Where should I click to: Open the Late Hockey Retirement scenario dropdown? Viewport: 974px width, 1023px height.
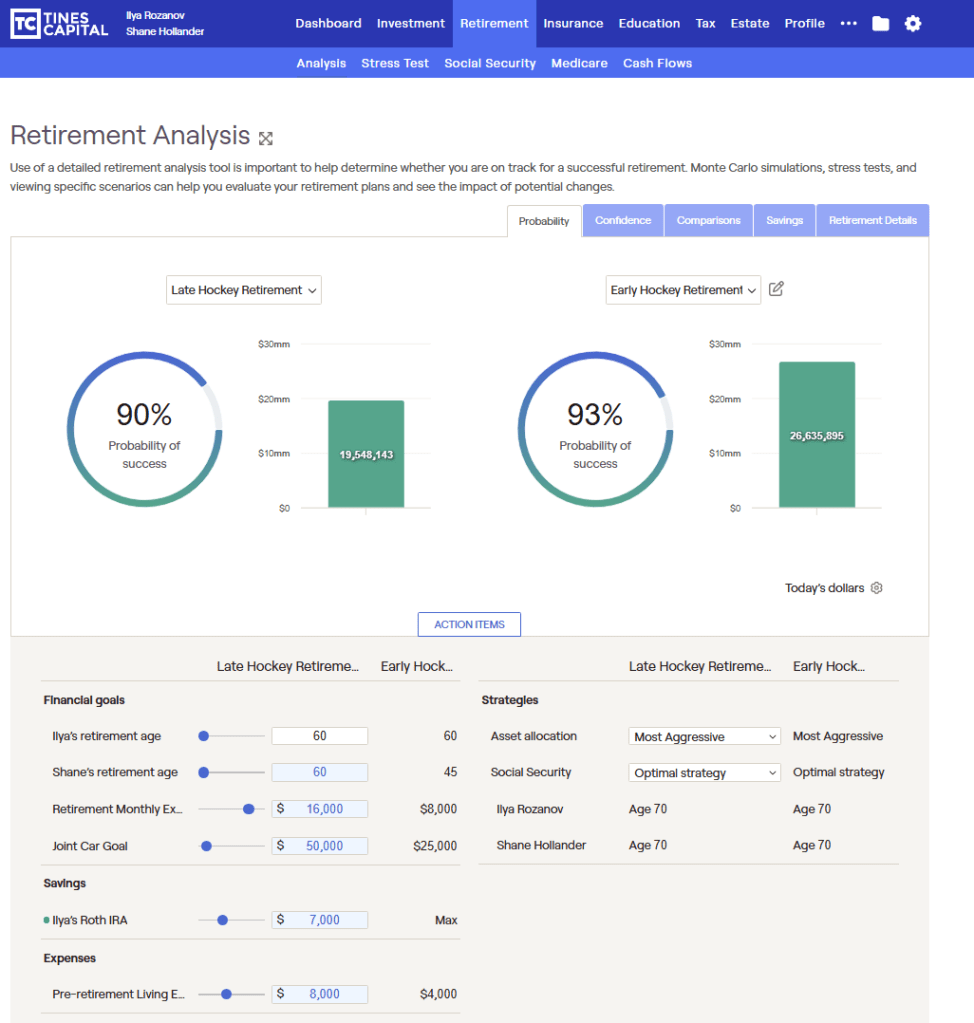coord(244,290)
